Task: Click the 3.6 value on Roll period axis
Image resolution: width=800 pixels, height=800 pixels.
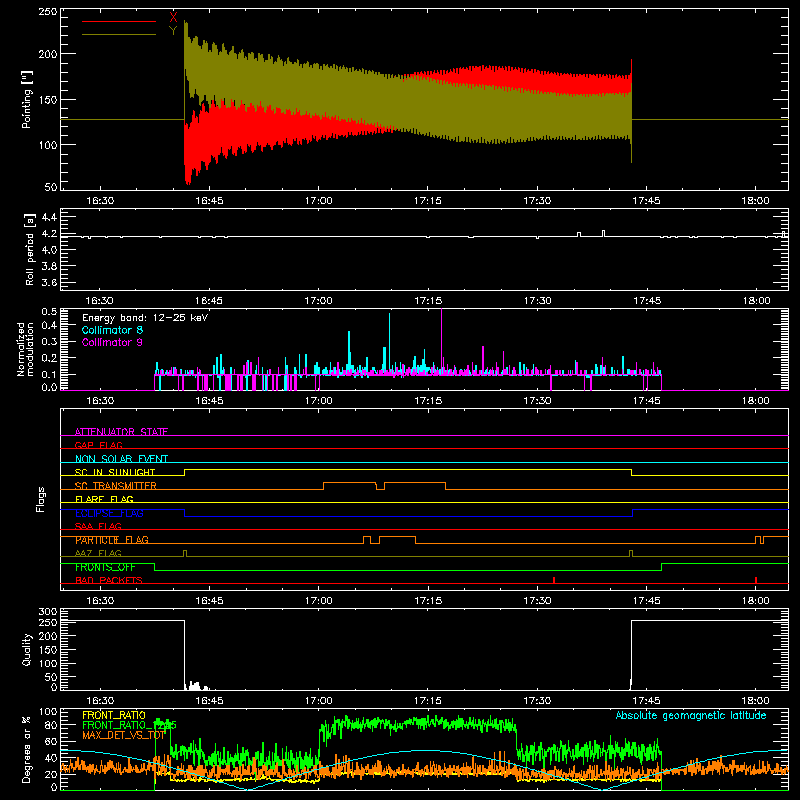Action: (x=49, y=282)
